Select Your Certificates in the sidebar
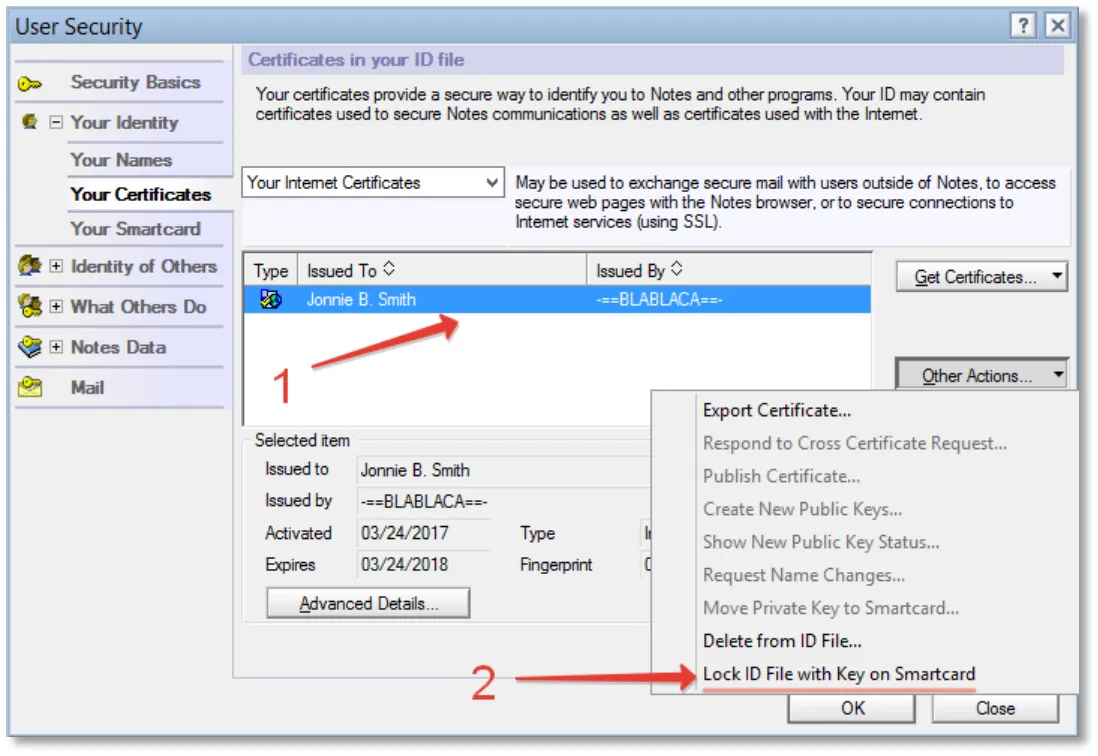The image size is (1098, 756). (x=140, y=195)
